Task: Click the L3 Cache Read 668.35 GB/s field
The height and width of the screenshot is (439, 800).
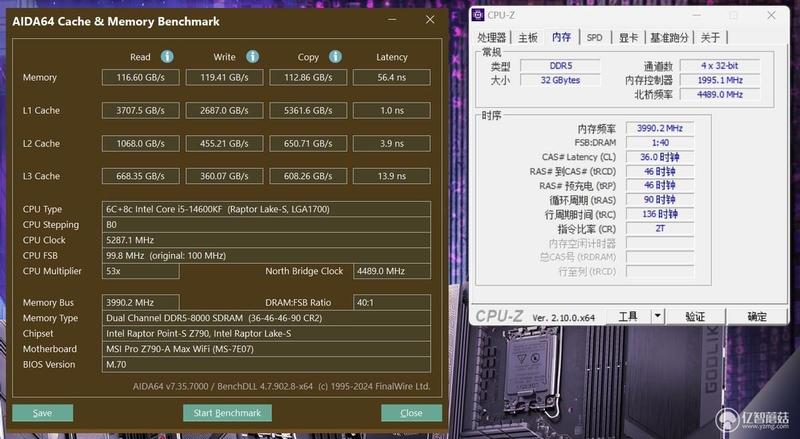Action: point(140,176)
